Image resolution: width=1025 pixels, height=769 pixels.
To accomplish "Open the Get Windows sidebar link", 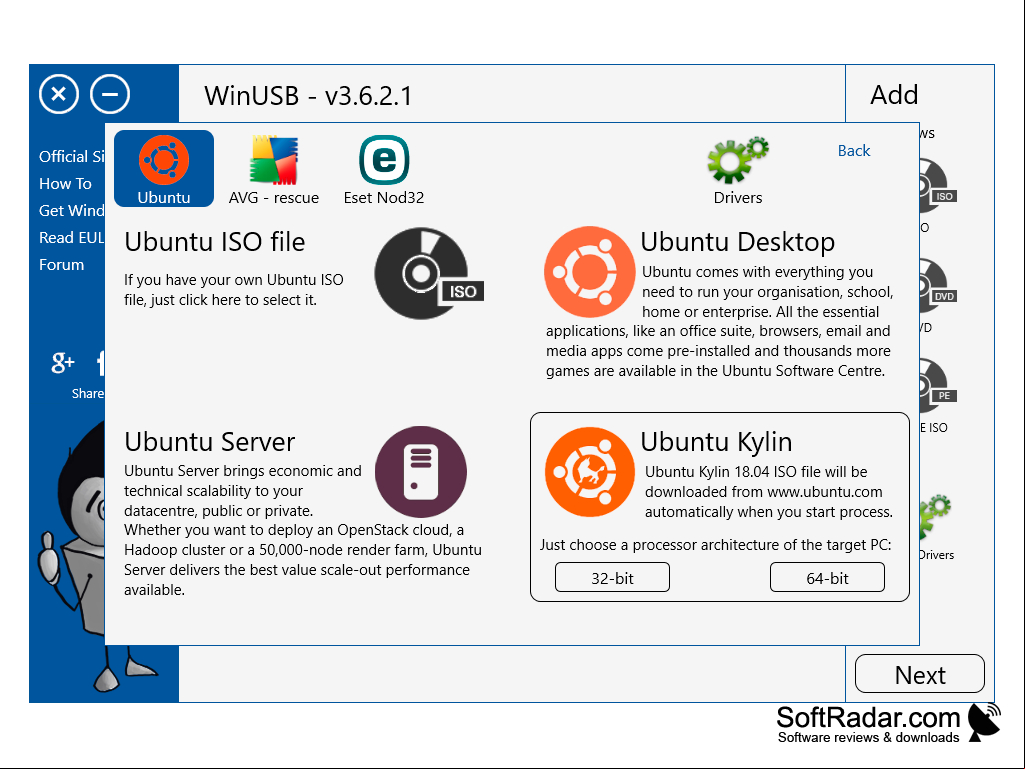I will [x=72, y=211].
